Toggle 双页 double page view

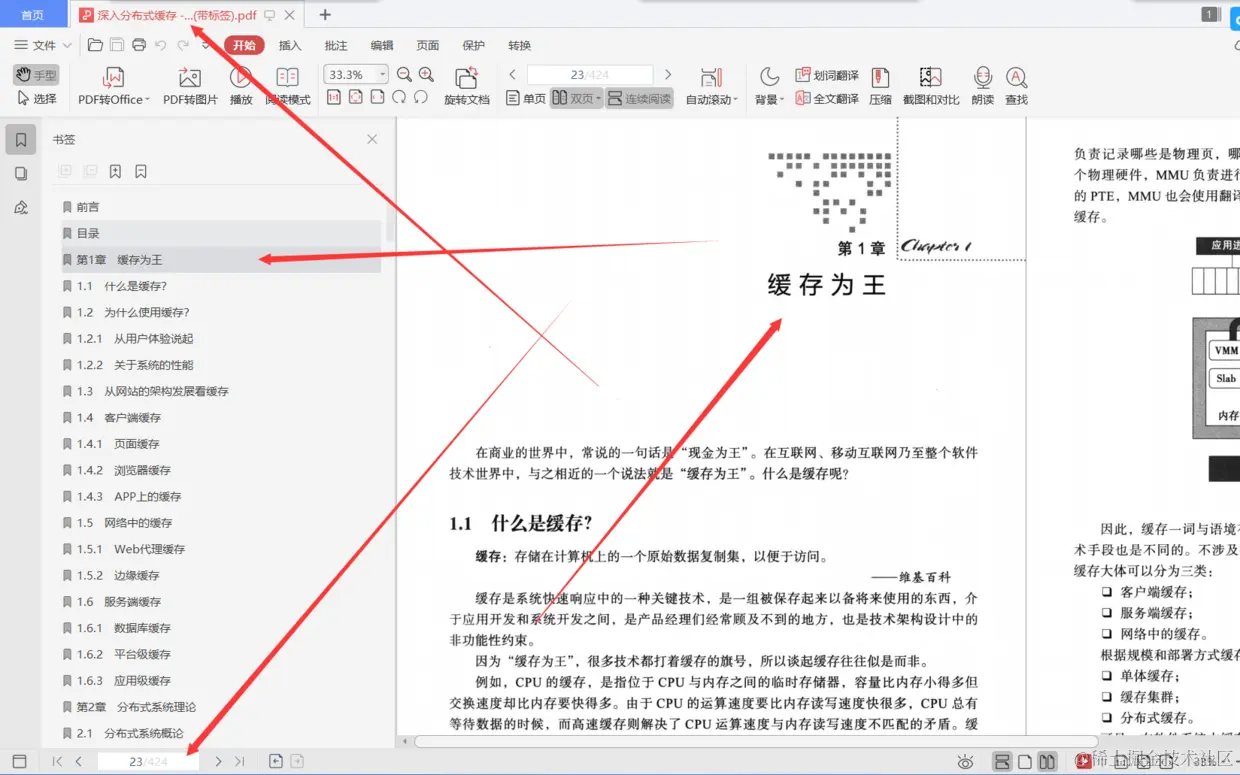(x=575, y=99)
